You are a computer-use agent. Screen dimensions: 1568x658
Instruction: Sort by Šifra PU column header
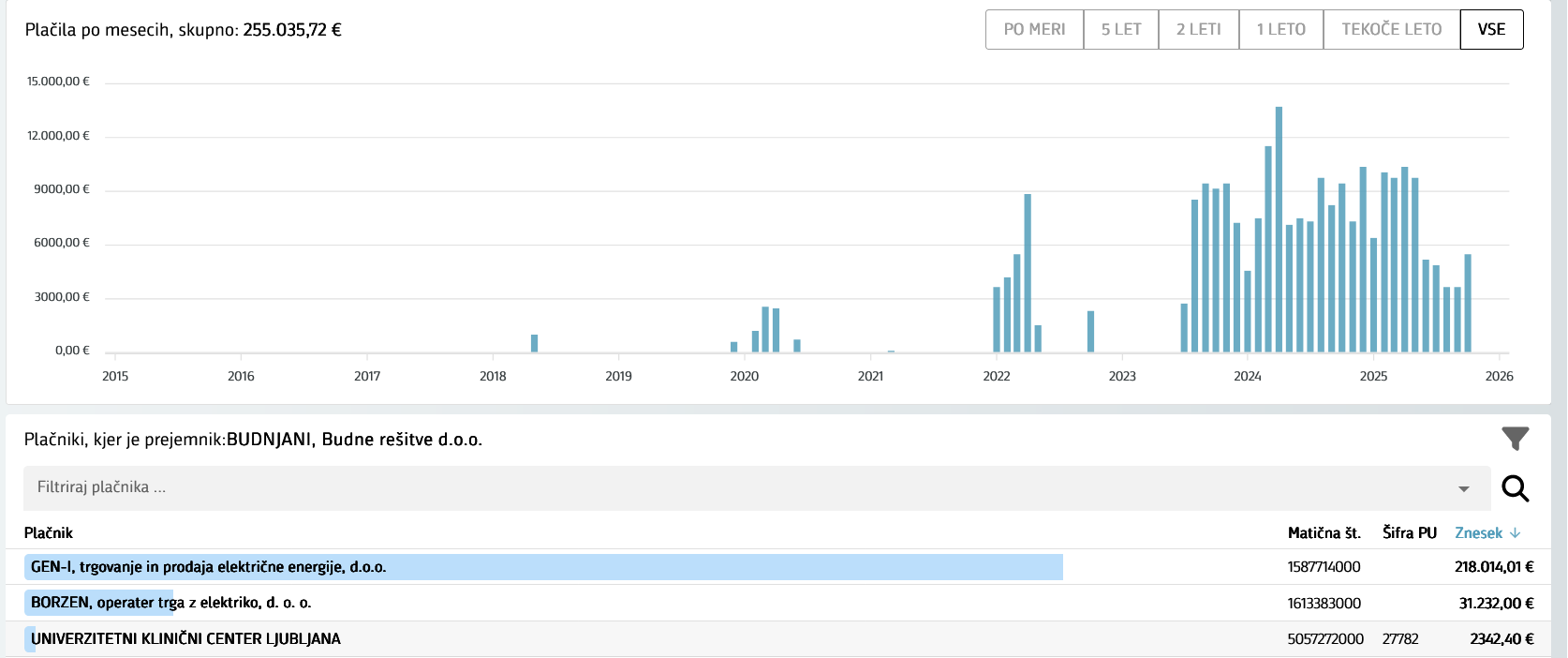coord(1409,533)
